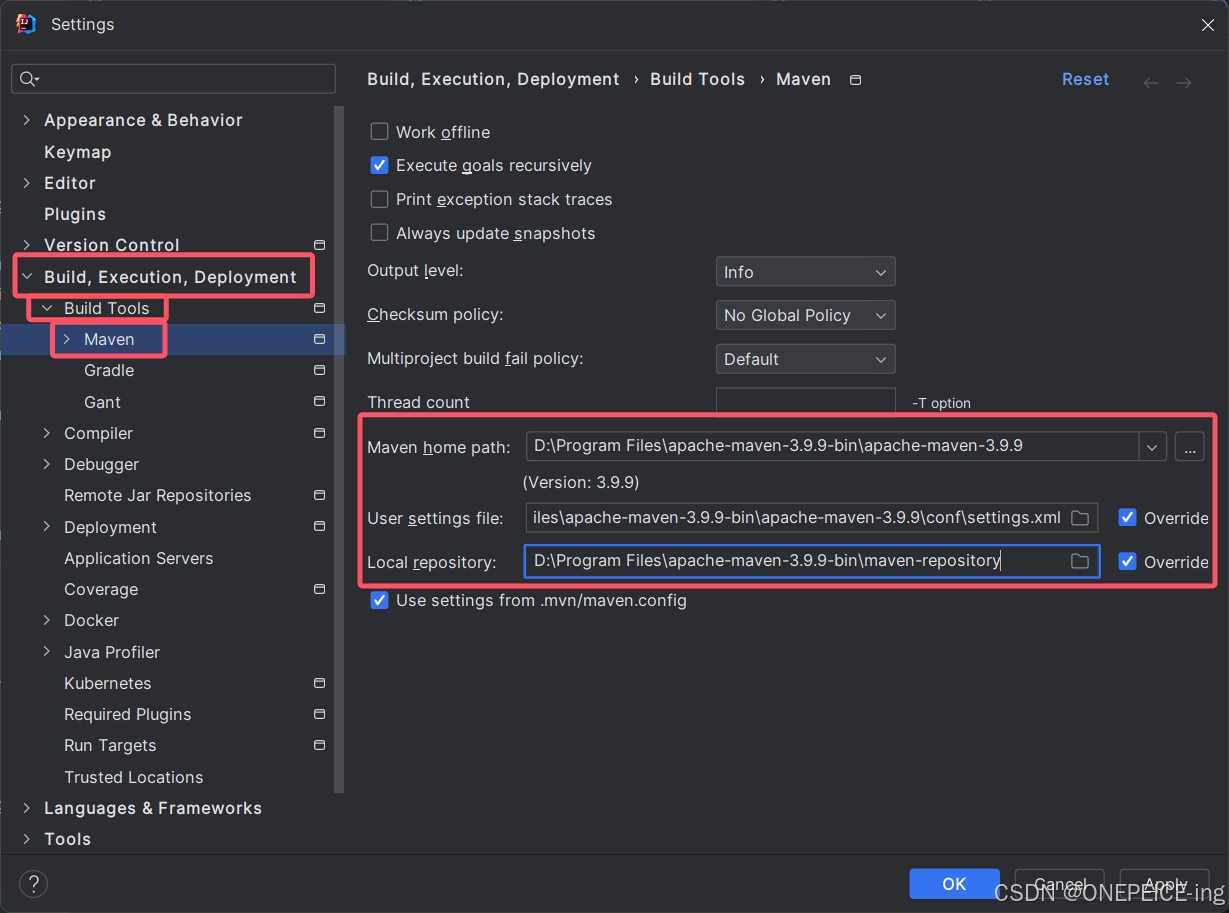The height and width of the screenshot is (913, 1229).
Task: Expand the Debugger node
Action: point(47,464)
